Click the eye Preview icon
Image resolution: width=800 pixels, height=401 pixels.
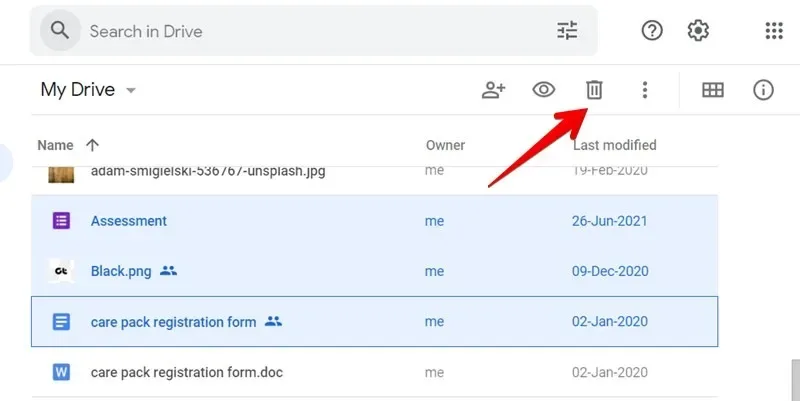(544, 90)
